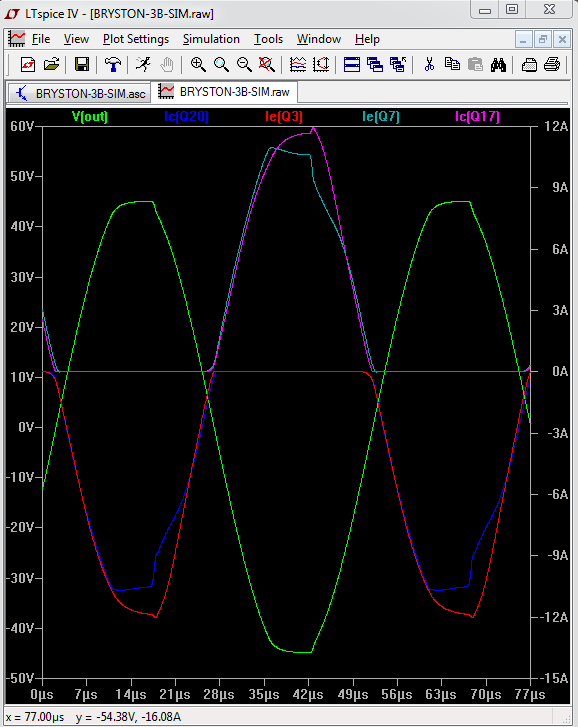The width and height of the screenshot is (578, 727).
Task: Click the Ic(Q17) magenta trace label
Action: coord(477,116)
